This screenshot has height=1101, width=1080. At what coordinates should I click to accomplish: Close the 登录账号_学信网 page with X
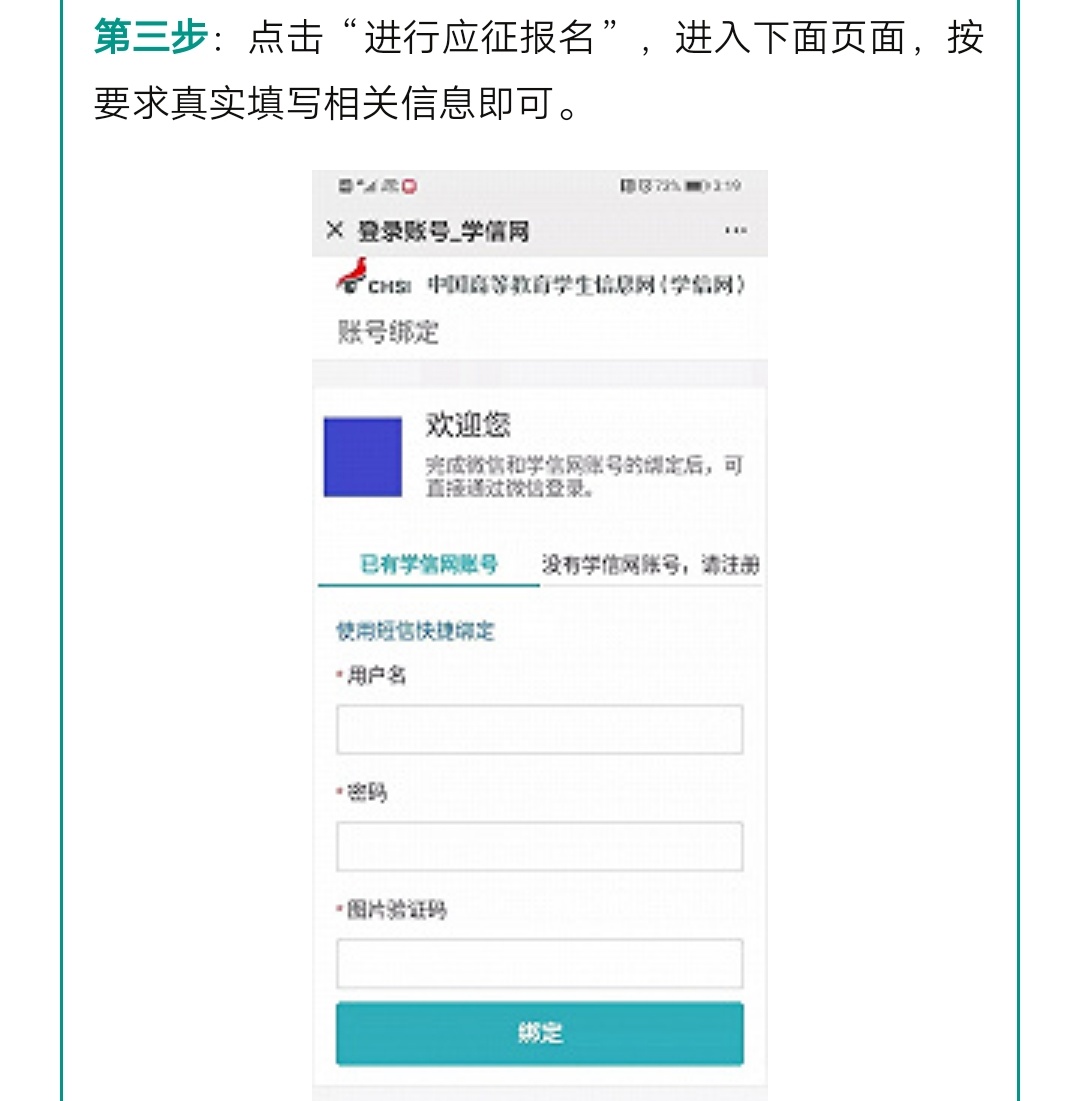click(x=335, y=231)
